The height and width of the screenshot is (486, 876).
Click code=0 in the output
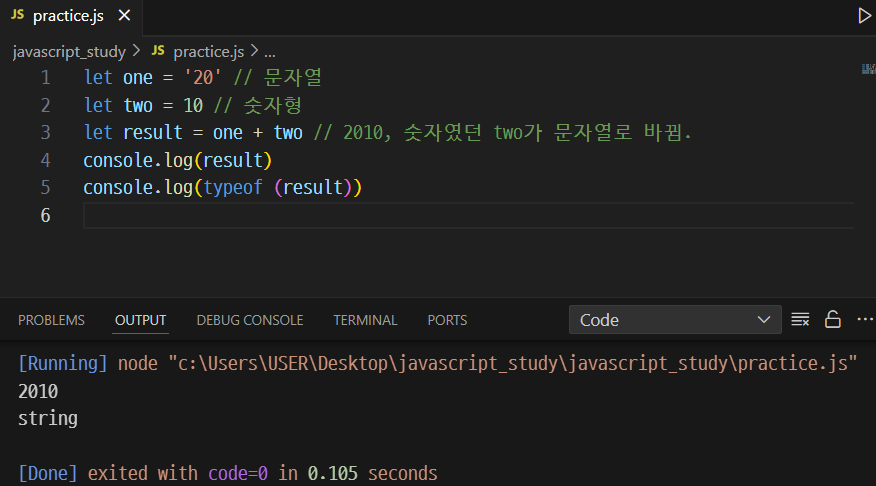tap(238, 474)
